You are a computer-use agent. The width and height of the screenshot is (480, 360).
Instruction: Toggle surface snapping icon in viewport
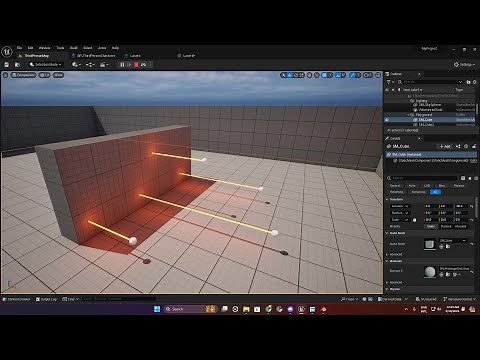317,75
